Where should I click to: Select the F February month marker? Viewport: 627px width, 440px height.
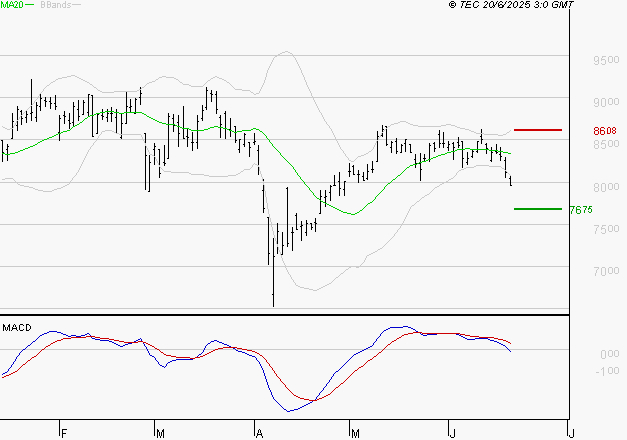[62, 432]
